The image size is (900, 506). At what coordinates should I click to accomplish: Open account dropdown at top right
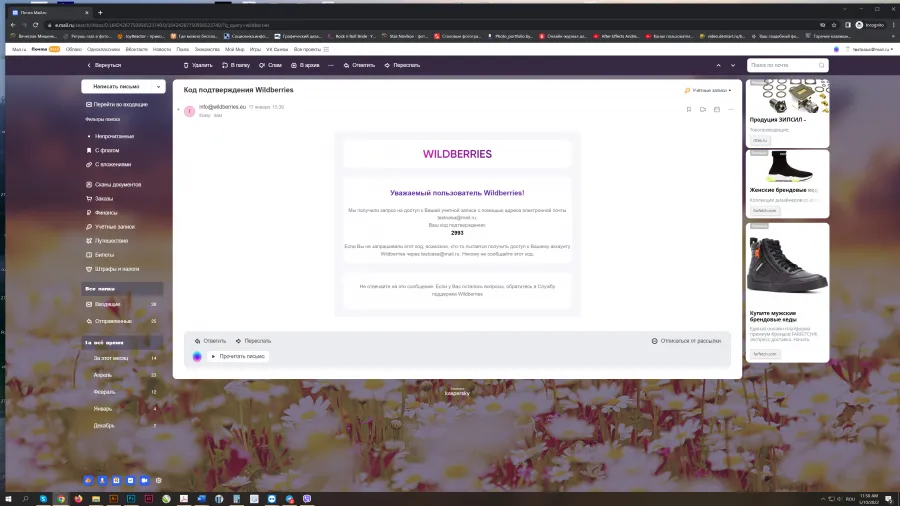point(872,49)
